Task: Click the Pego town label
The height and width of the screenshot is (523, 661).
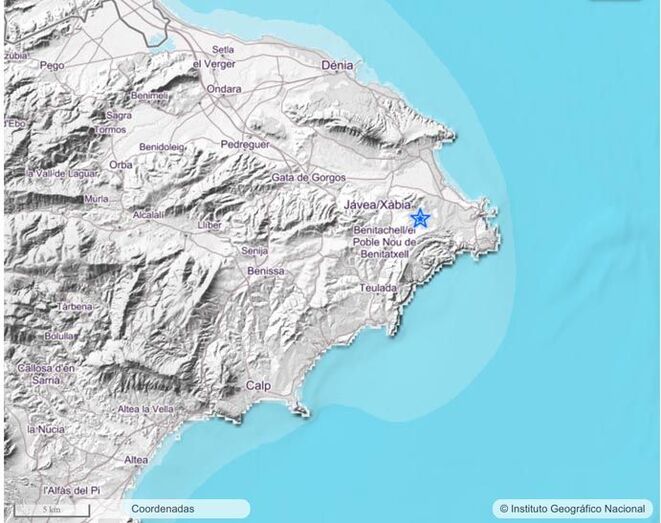Action: tap(52, 65)
